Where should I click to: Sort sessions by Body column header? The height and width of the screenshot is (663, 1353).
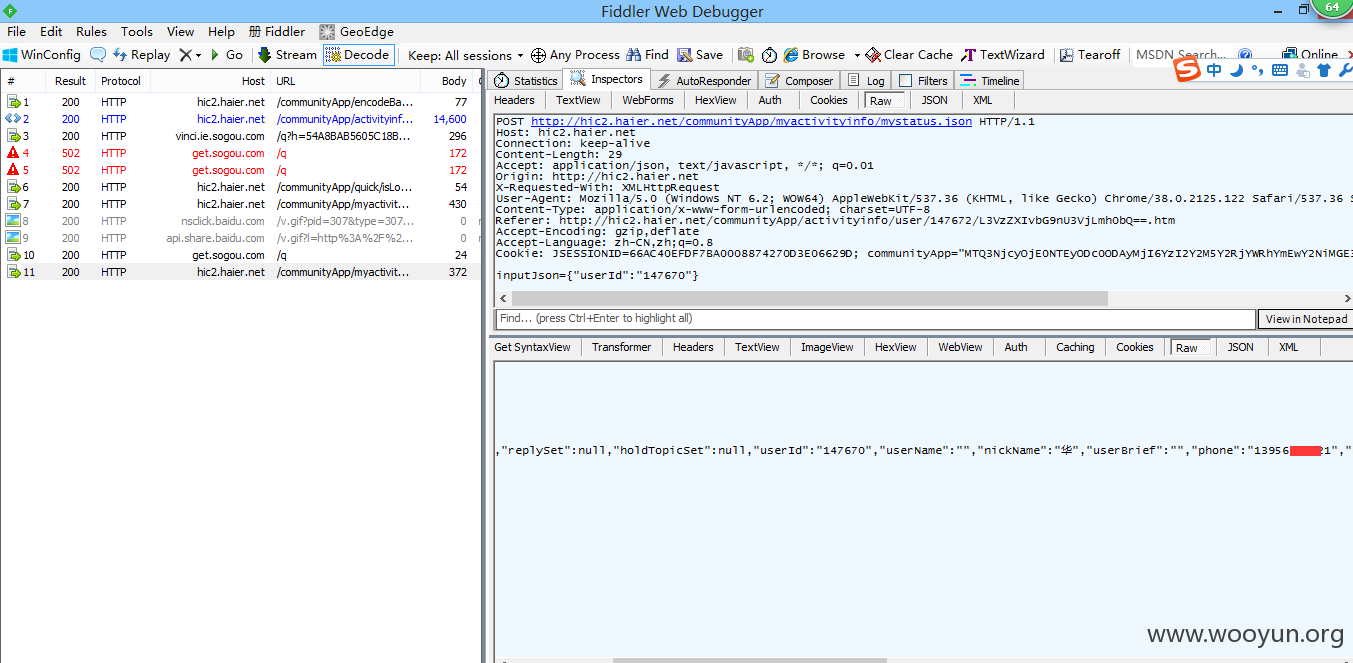click(446, 81)
